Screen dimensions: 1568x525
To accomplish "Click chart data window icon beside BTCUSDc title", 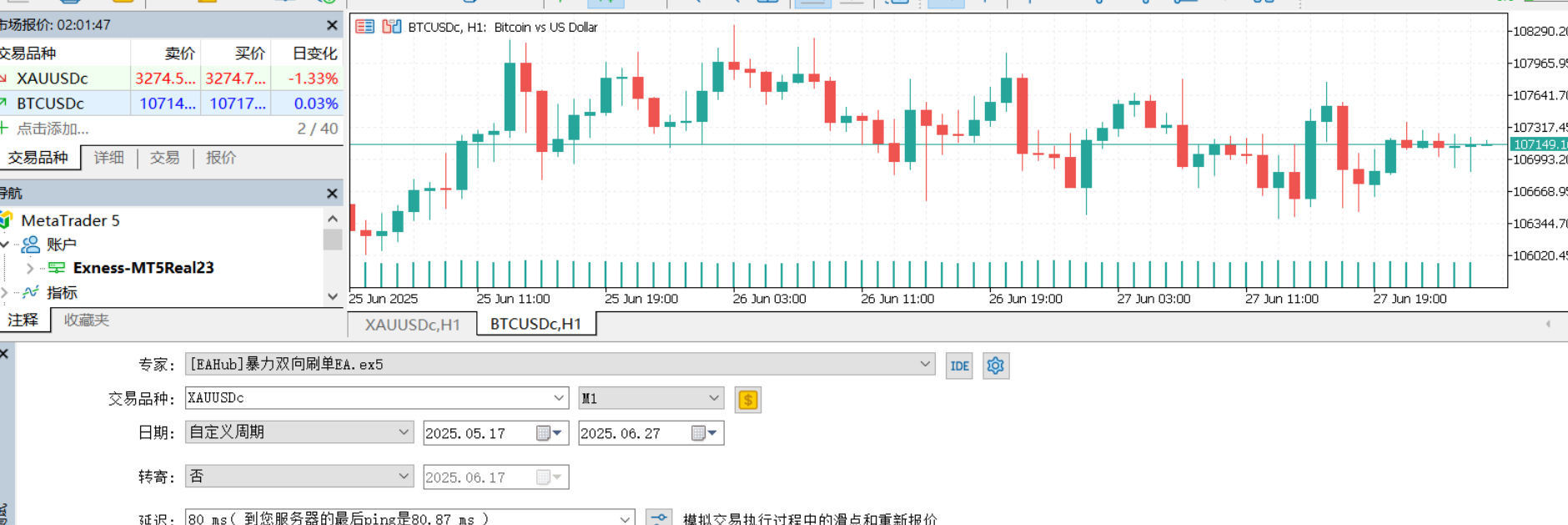I will coord(364,27).
